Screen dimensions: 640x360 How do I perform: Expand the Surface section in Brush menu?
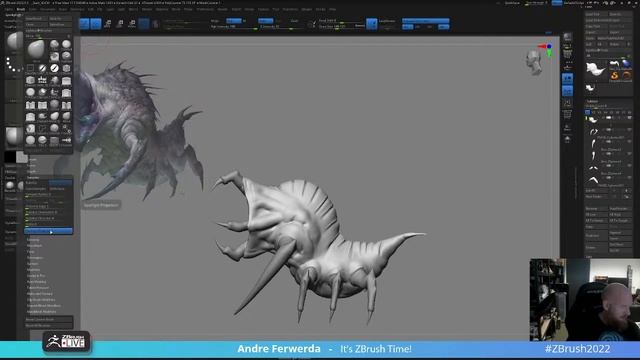pos(32,264)
